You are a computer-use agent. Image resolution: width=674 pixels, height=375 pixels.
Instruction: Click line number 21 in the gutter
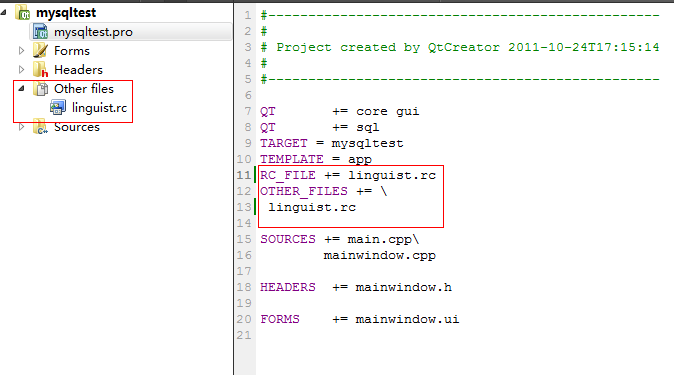pos(244,335)
